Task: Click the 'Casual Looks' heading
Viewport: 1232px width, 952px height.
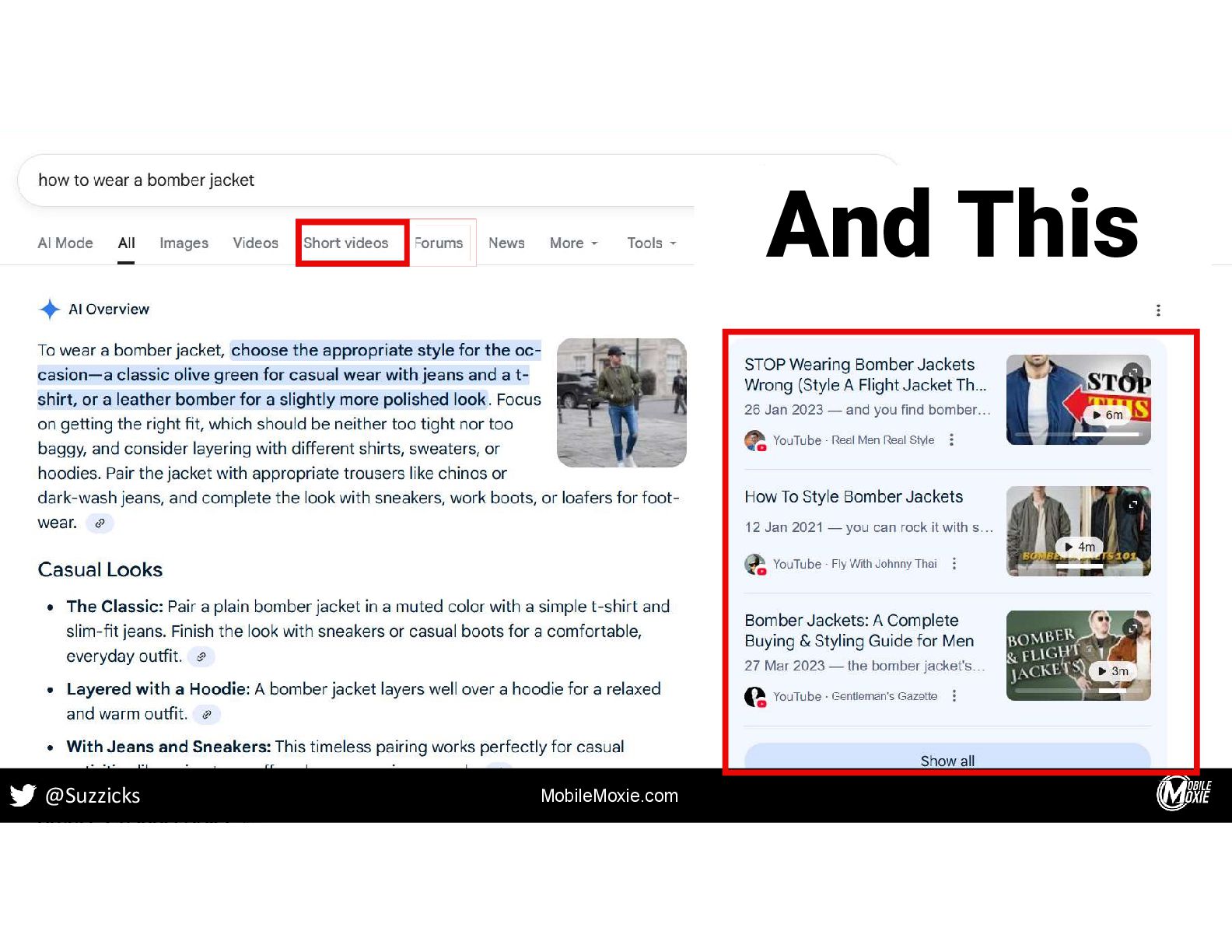Action: (x=100, y=569)
